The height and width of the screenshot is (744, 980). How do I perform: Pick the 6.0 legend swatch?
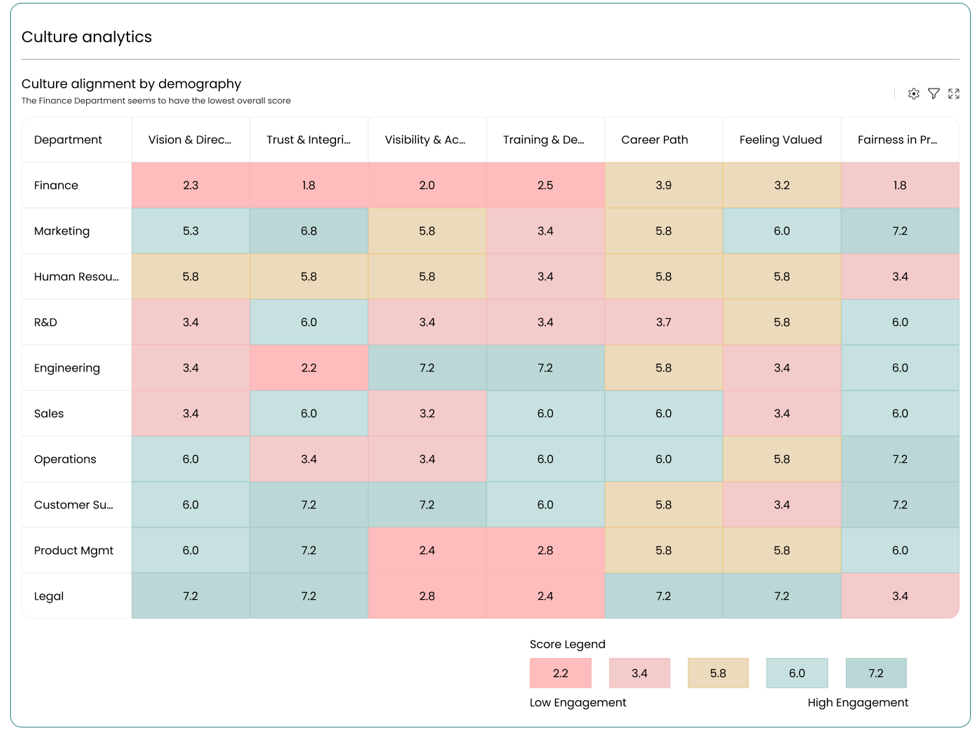pyautogui.click(x=797, y=673)
